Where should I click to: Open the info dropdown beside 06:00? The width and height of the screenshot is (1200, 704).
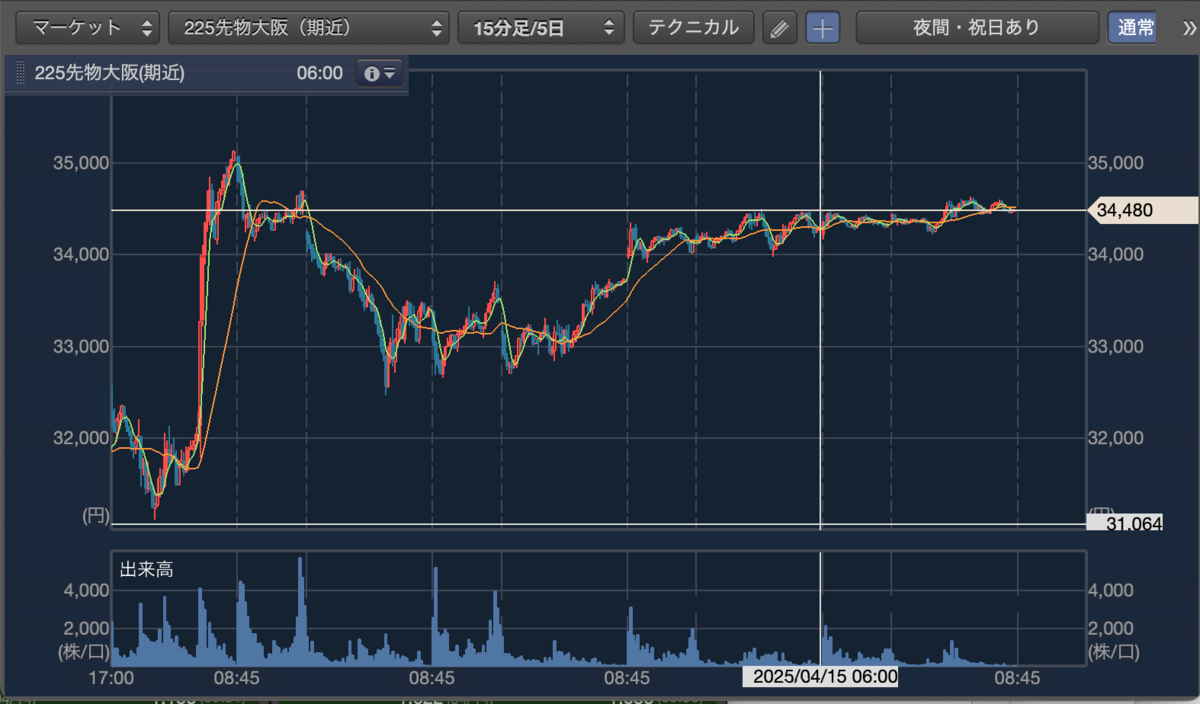(380, 73)
